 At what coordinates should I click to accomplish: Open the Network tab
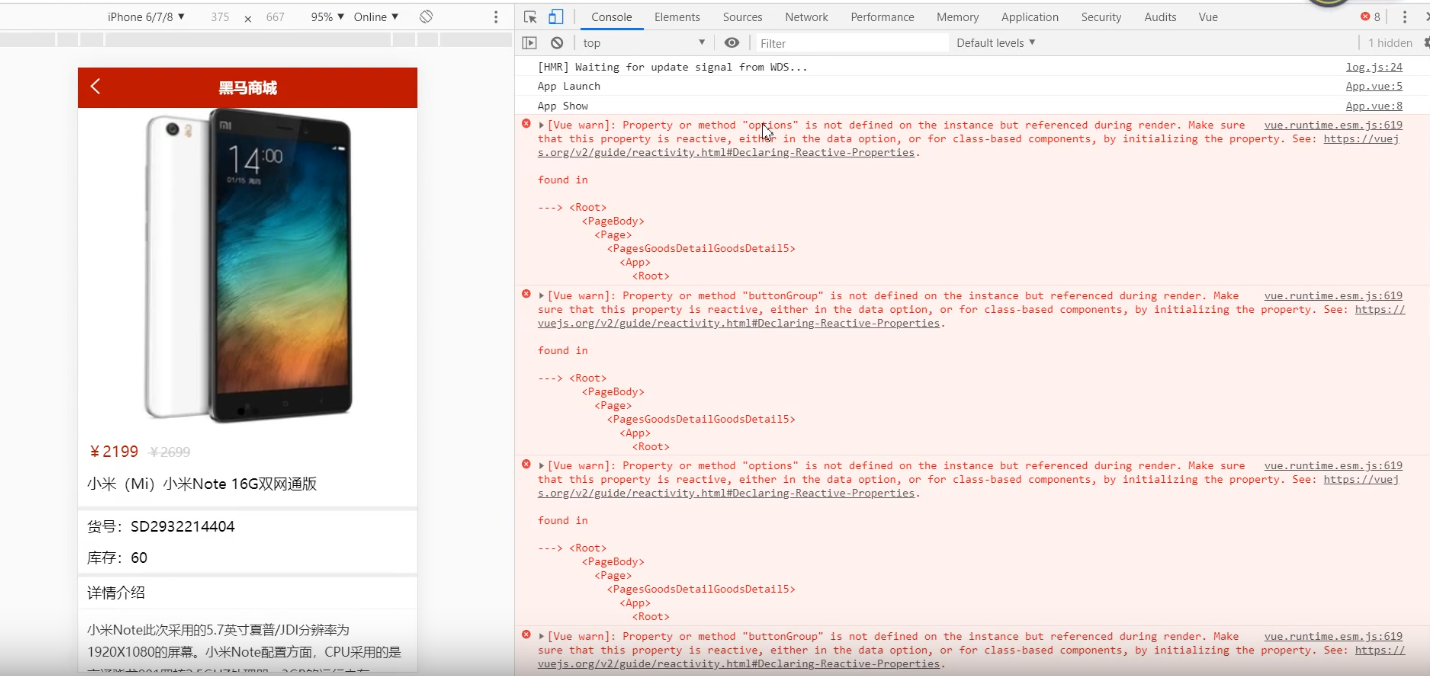806,17
